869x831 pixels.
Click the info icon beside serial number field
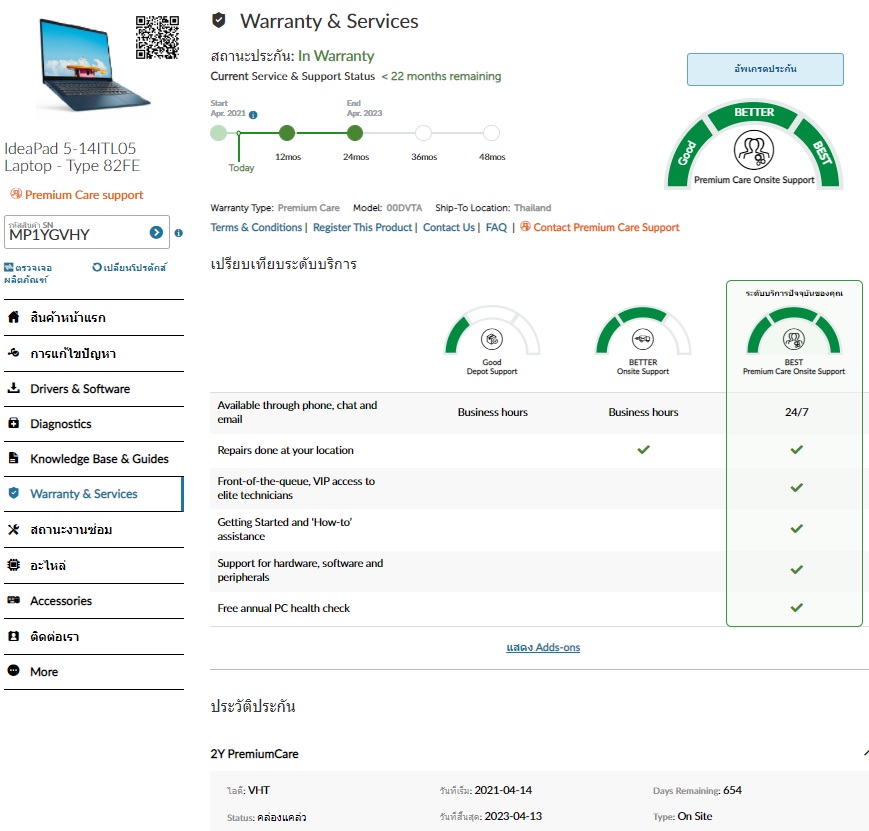click(x=178, y=233)
